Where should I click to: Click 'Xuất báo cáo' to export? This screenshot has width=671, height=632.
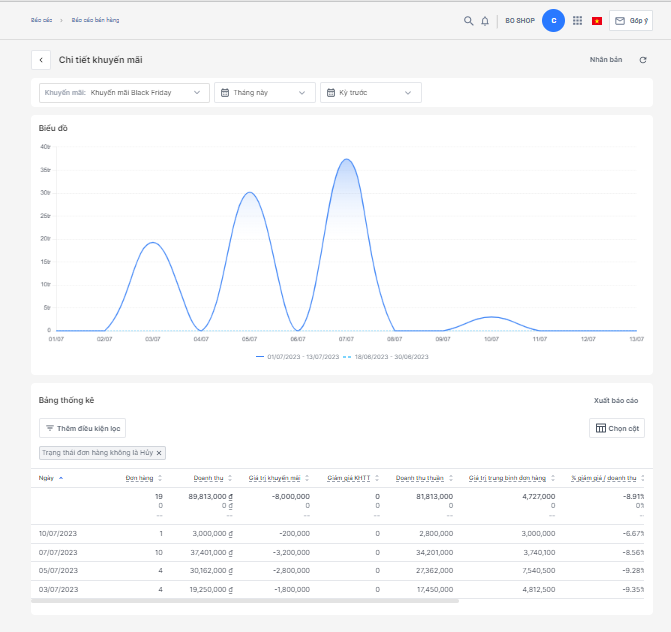(x=616, y=400)
